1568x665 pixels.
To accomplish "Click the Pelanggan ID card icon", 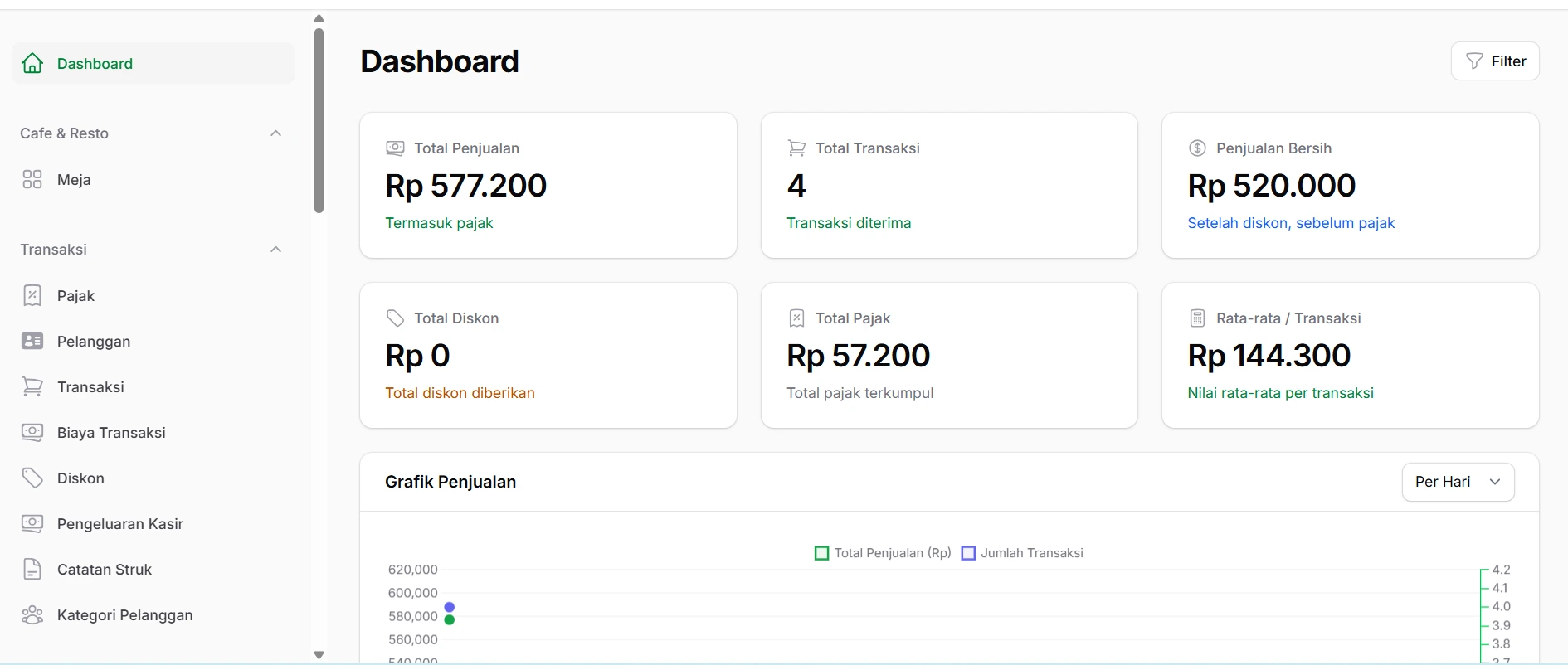I will click(x=32, y=341).
